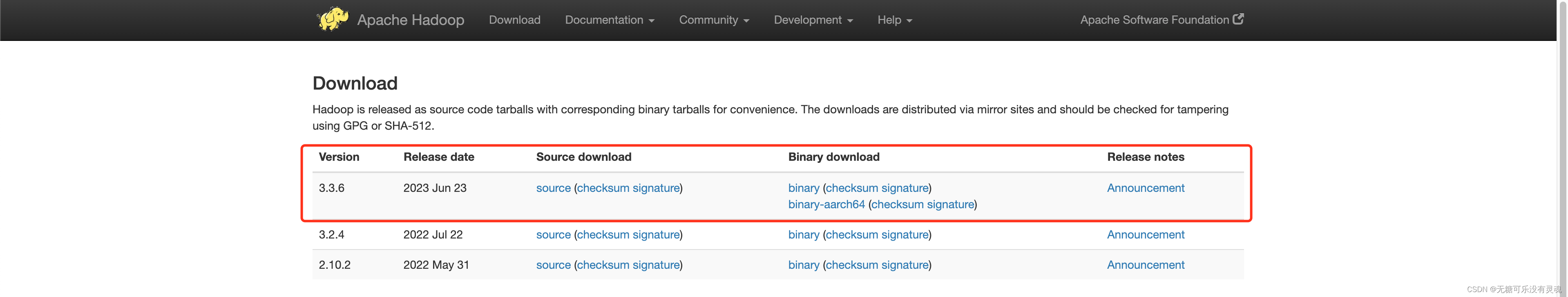1568x297 pixels.
Task: Click the release date 2022 Jul 22
Action: (x=433, y=235)
